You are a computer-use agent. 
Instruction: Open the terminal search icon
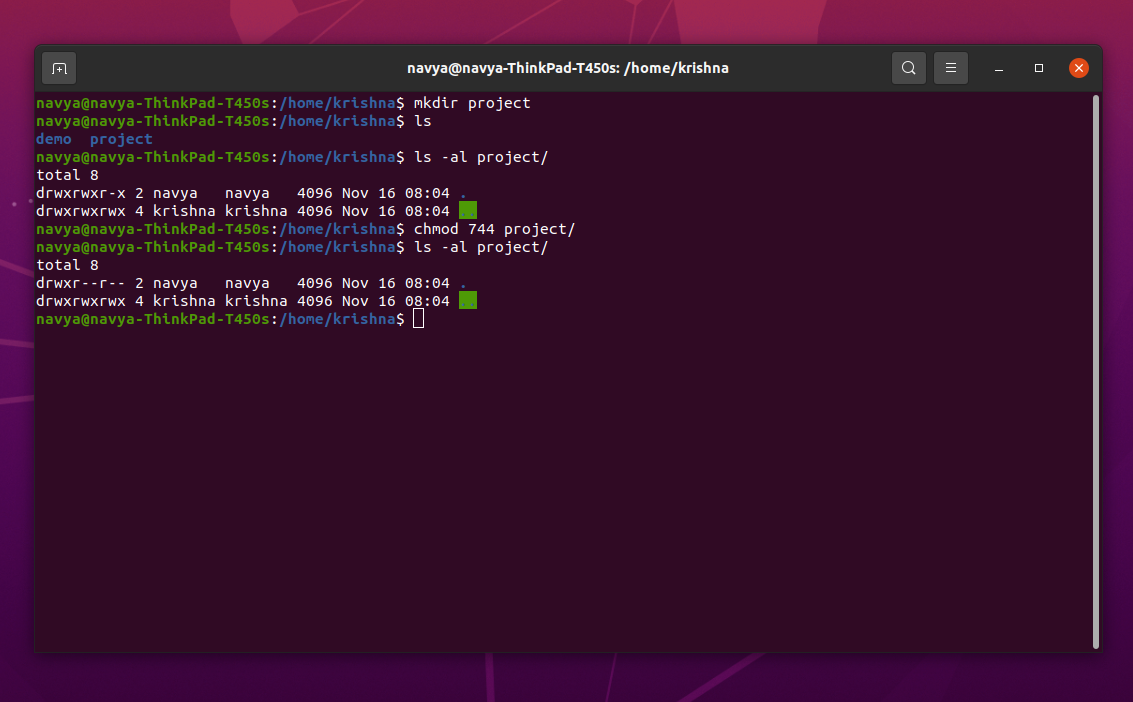tap(908, 68)
